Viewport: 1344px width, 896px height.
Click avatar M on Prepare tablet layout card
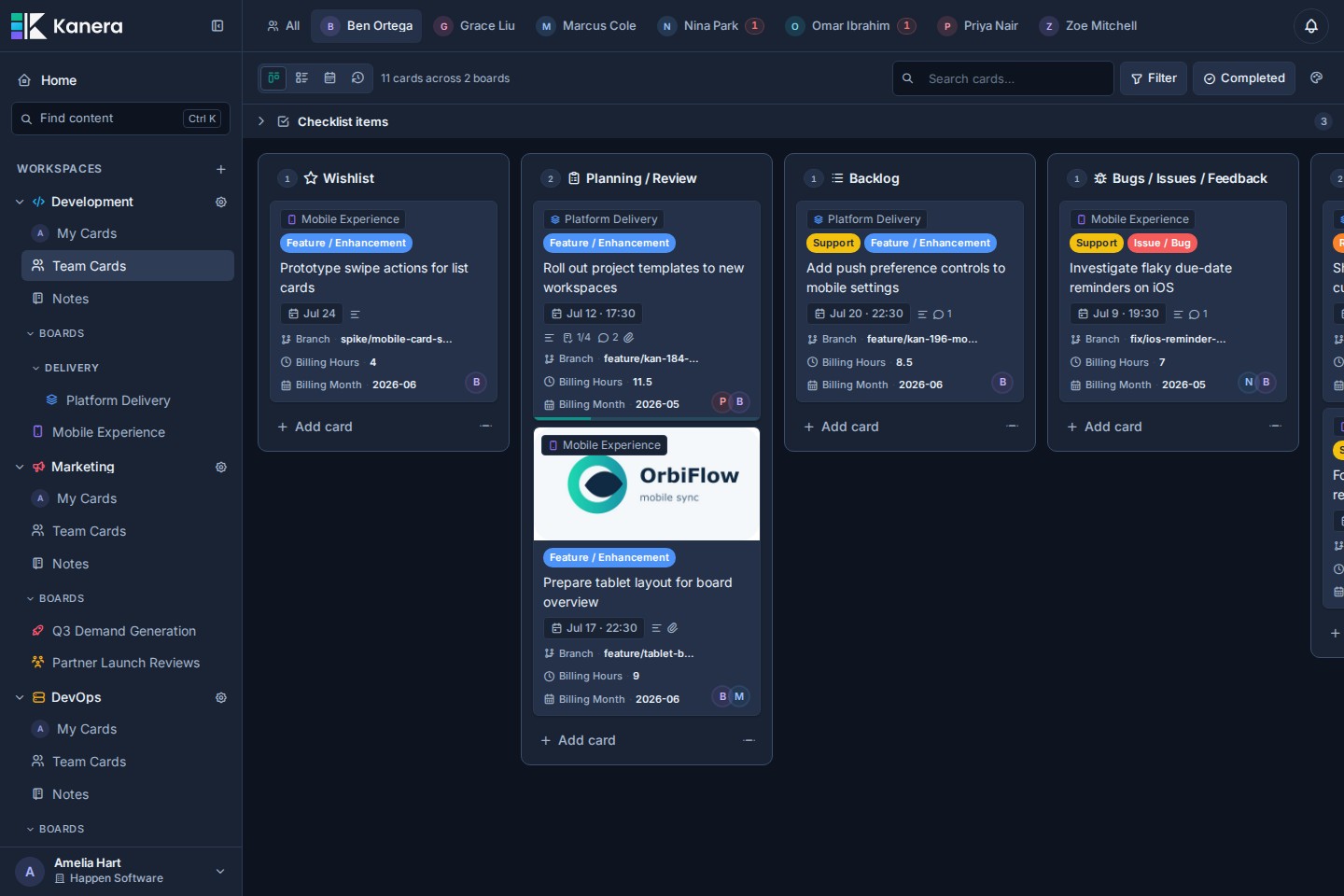(739, 697)
